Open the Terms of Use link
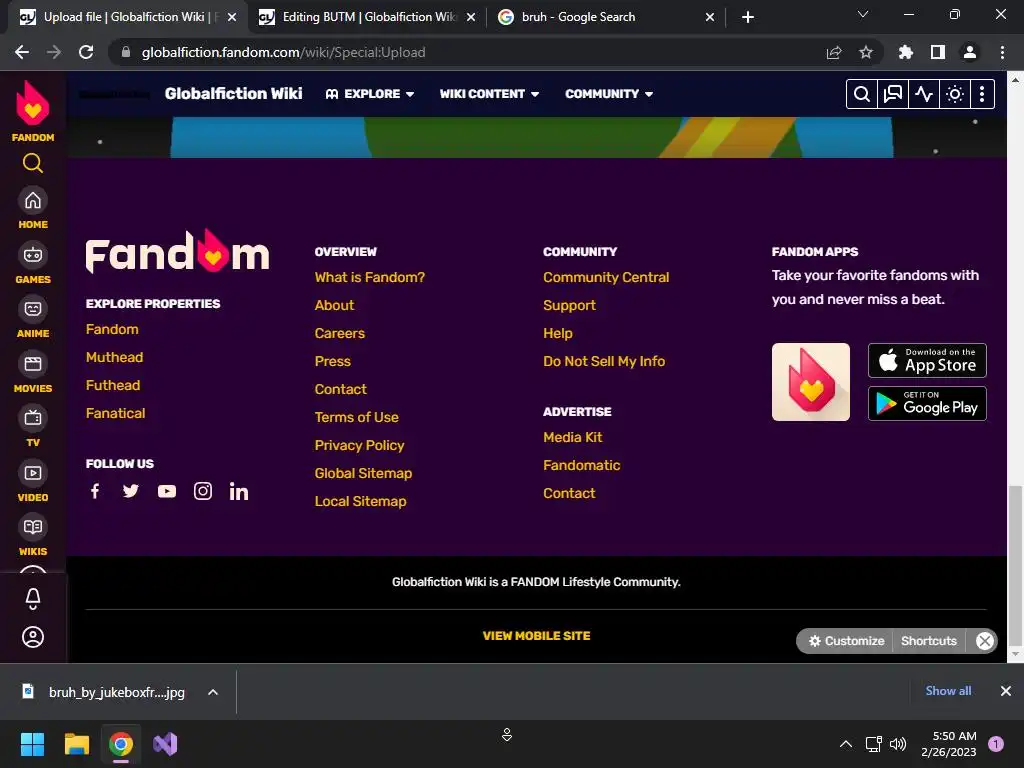1024x768 pixels. coord(357,417)
